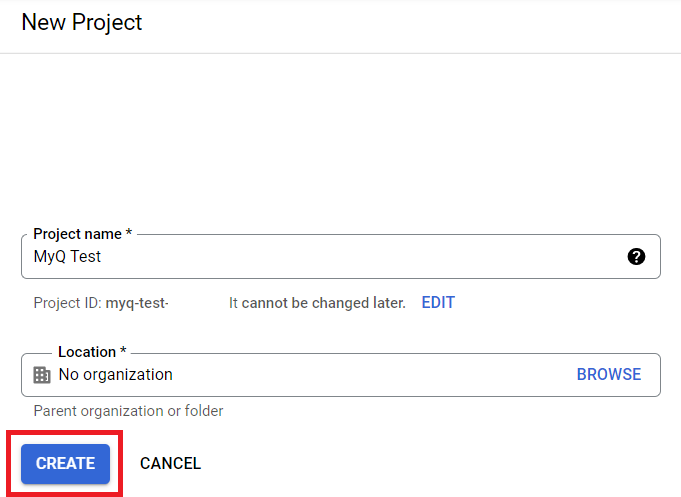The height and width of the screenshot is (497, 681).
Task: Click the 'Project ID:' label text
Action: click(67, 303)
